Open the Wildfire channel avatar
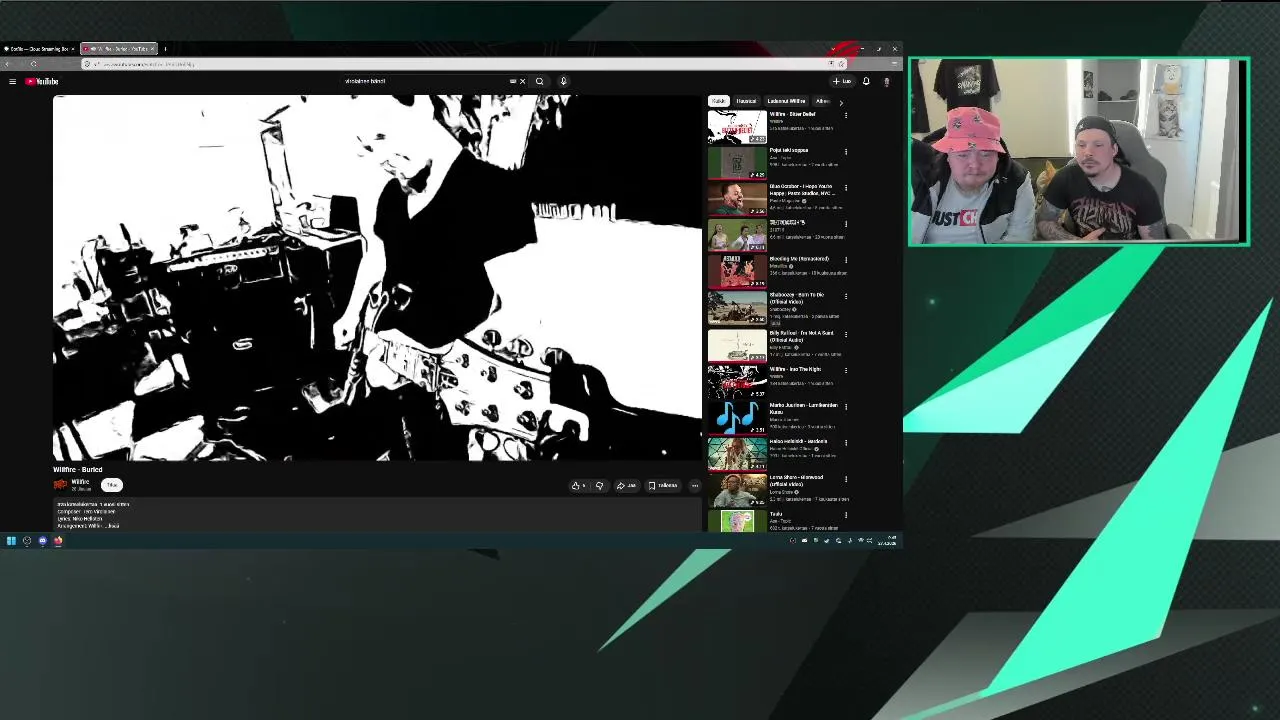This screenshot has width=1280, height=720. coord(60,485)
